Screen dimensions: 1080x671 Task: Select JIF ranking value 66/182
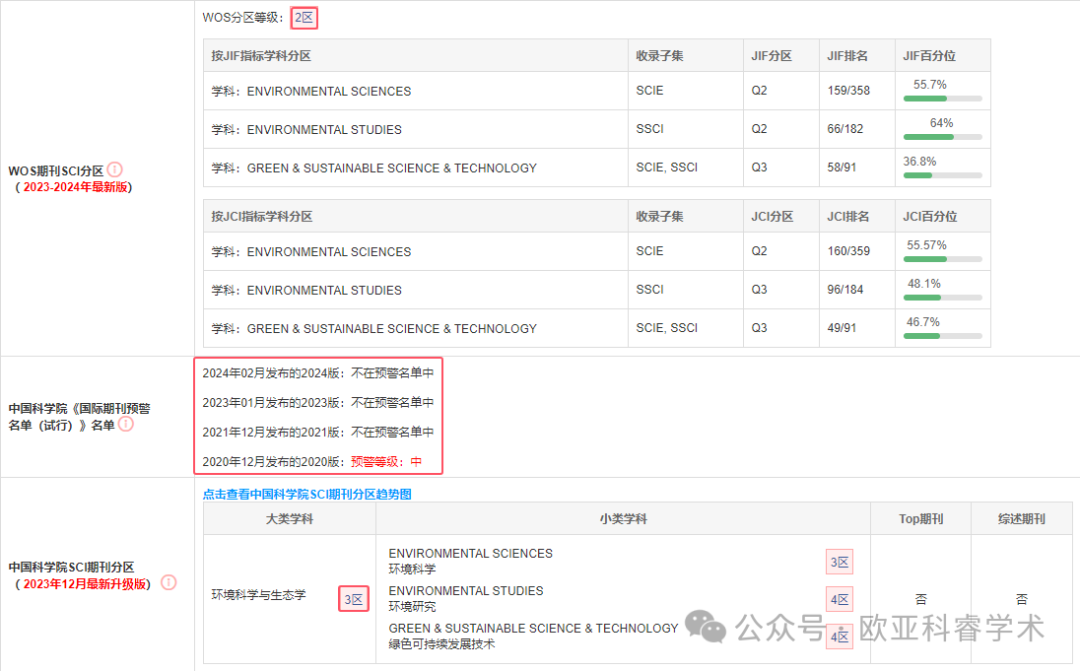coord(845,129)
